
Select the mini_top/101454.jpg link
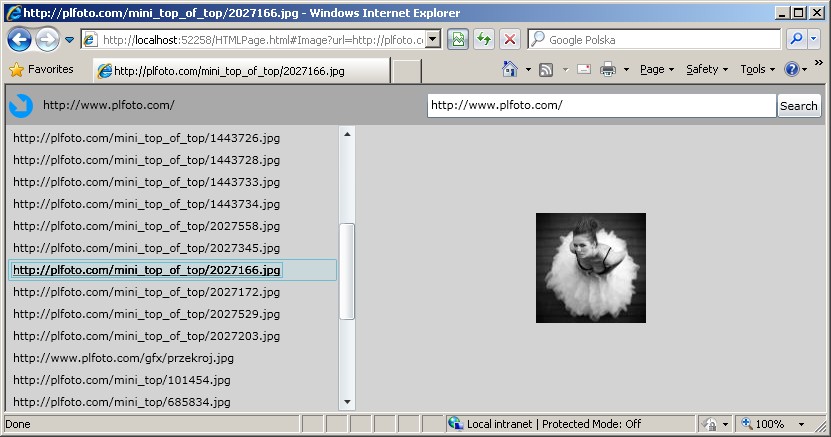click(122, 380)
